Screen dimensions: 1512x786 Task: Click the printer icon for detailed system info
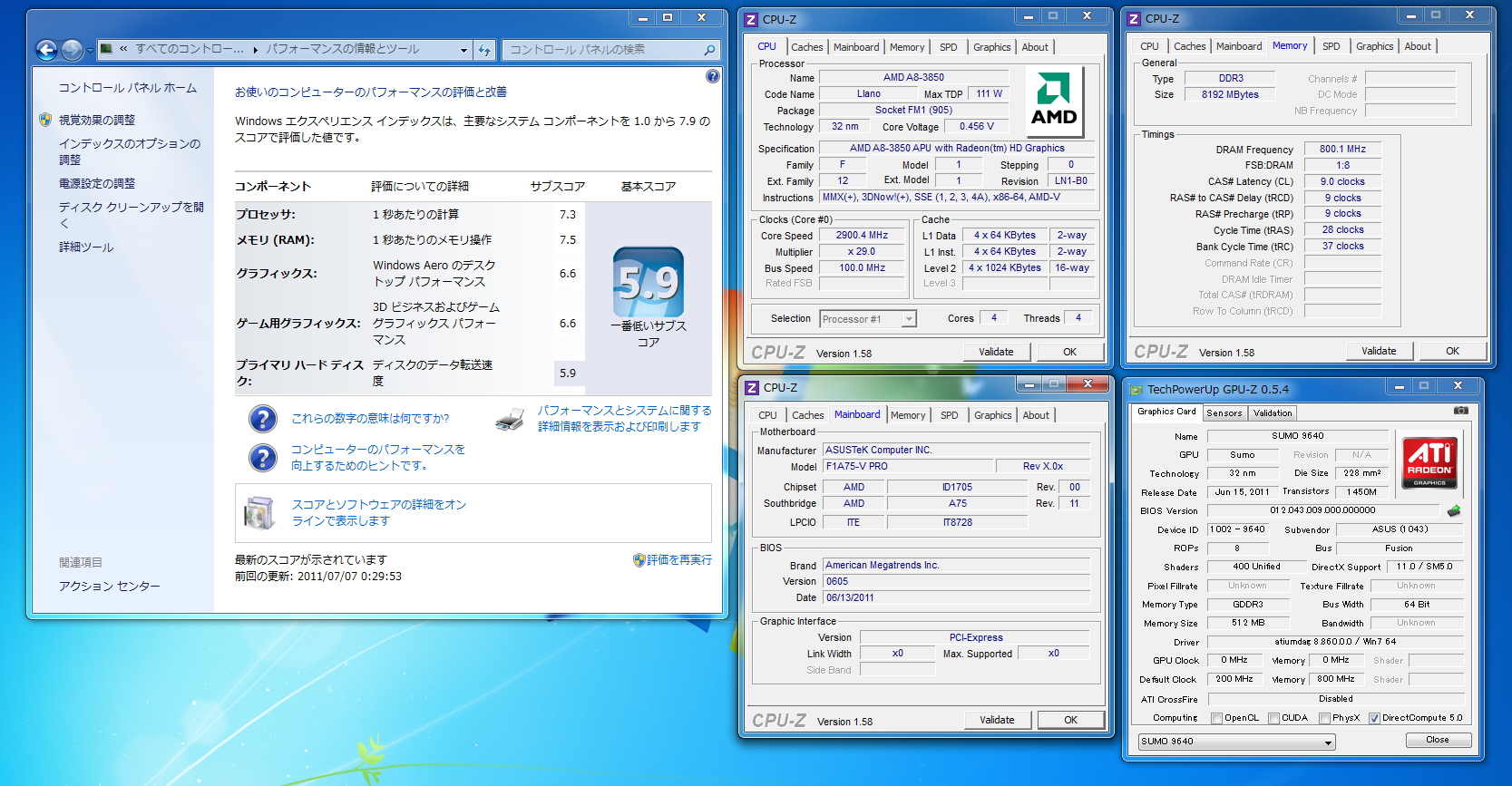tap(511, 419)
